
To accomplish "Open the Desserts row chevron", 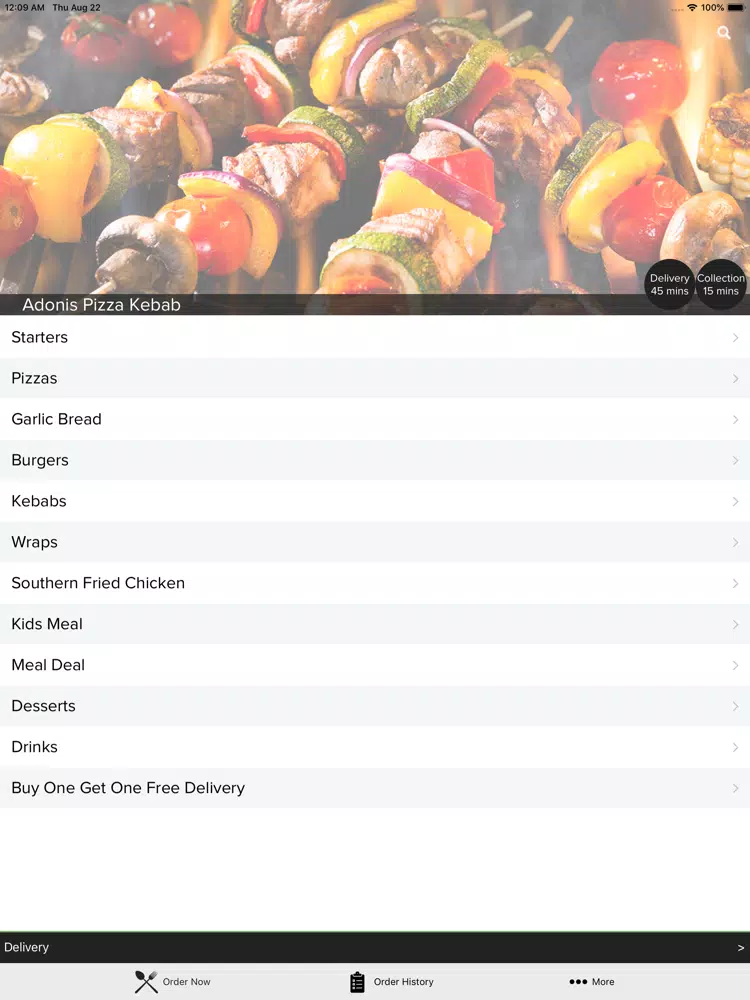I will [735, 706].
